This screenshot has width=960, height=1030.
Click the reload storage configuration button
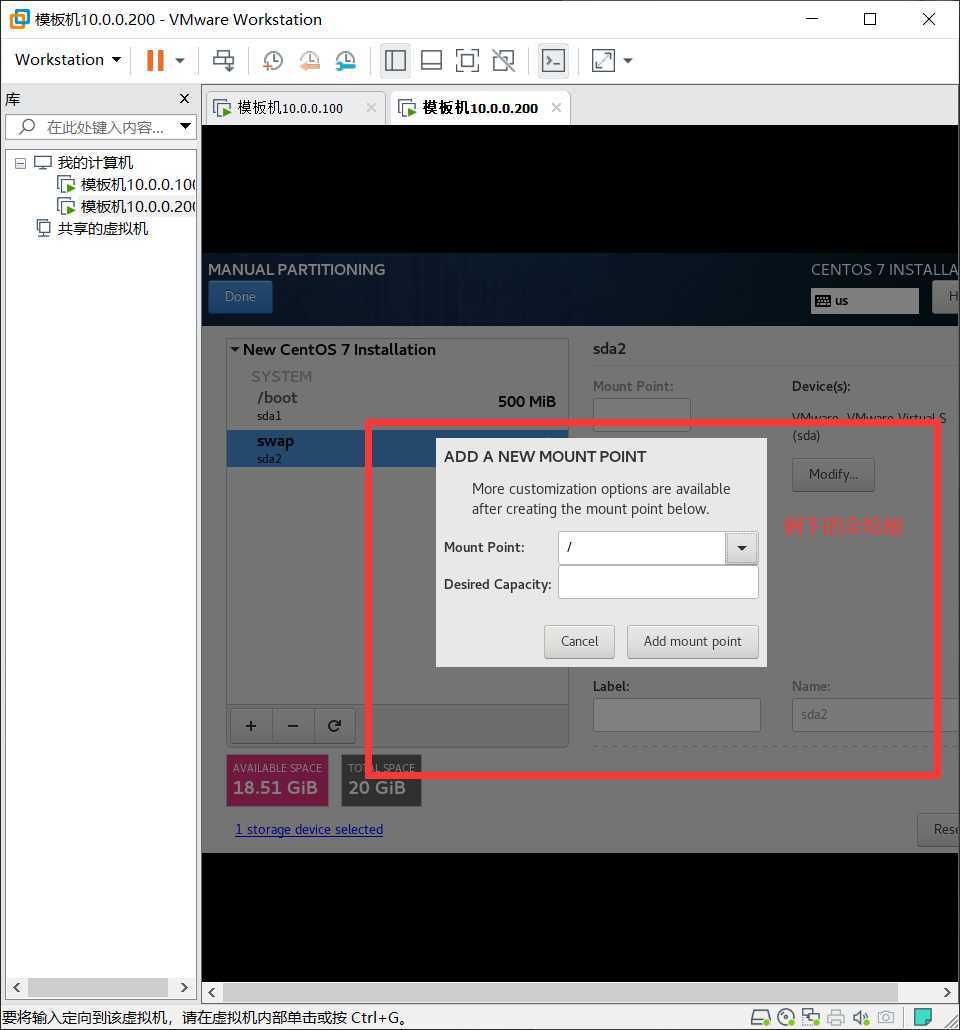[x=334, y=726]
